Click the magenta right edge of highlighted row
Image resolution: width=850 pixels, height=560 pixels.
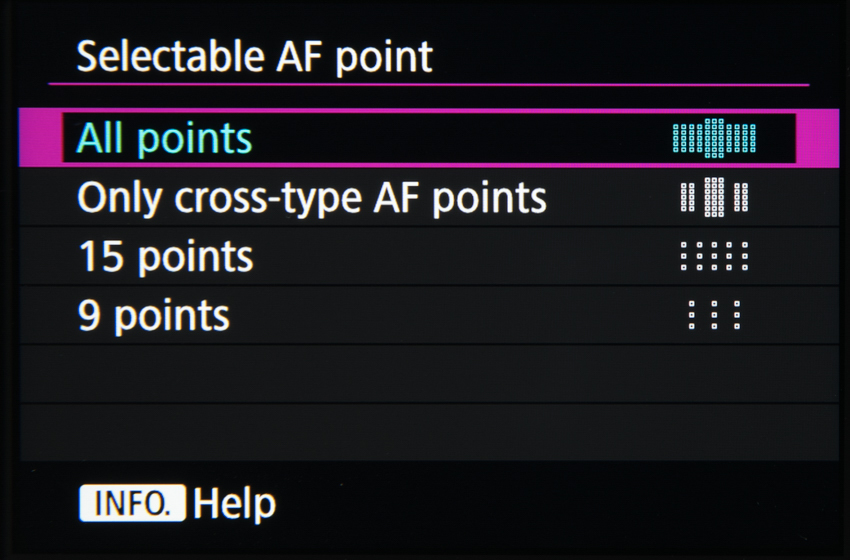818,138
